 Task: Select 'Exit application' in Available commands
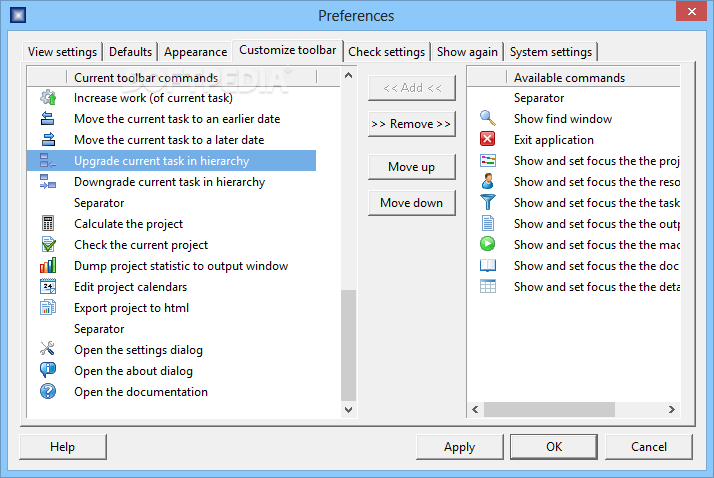tap(574, 140)
